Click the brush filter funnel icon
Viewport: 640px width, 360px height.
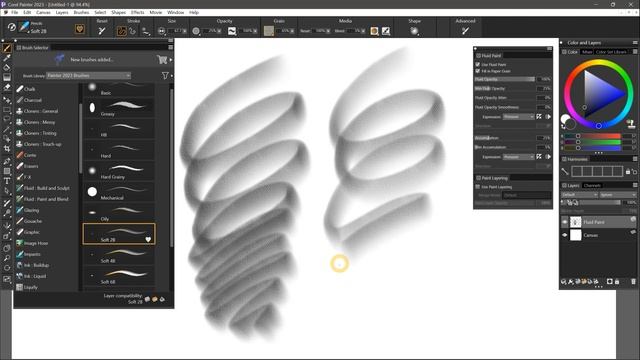pos(165,76)
